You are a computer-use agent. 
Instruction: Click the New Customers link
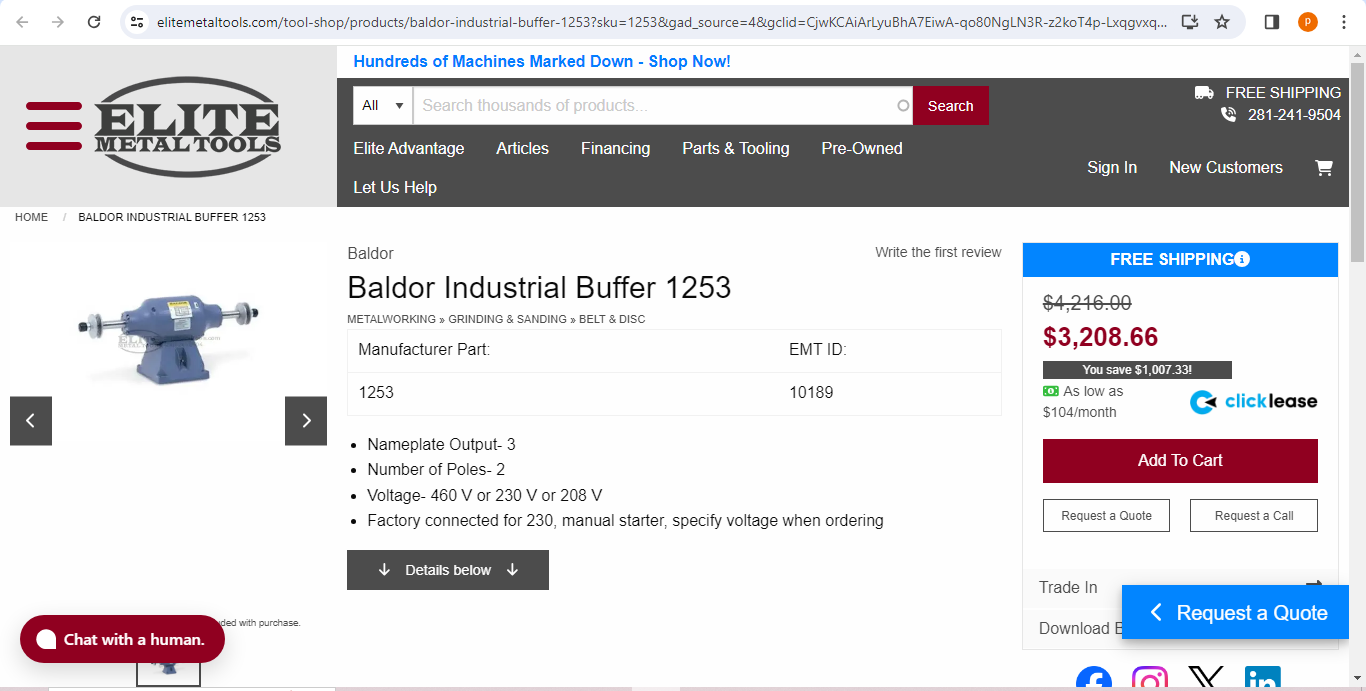(1226, 167)
